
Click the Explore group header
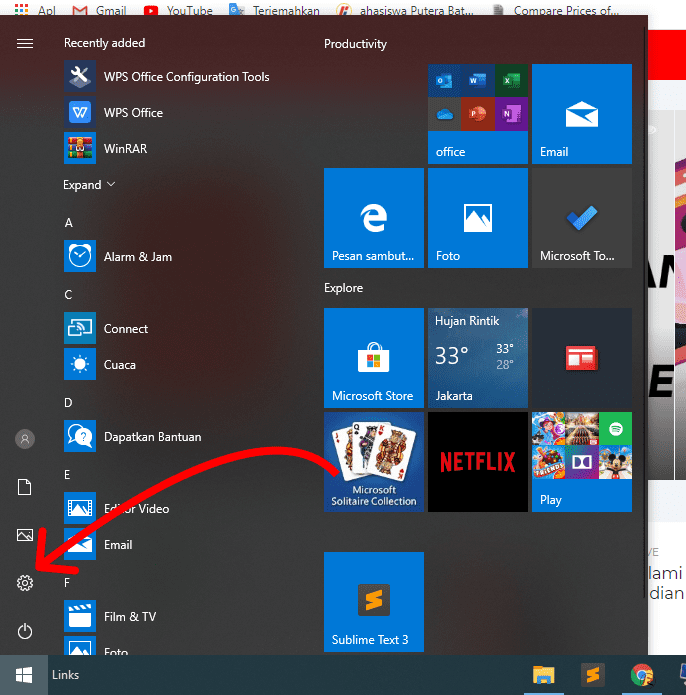[343, 288]
